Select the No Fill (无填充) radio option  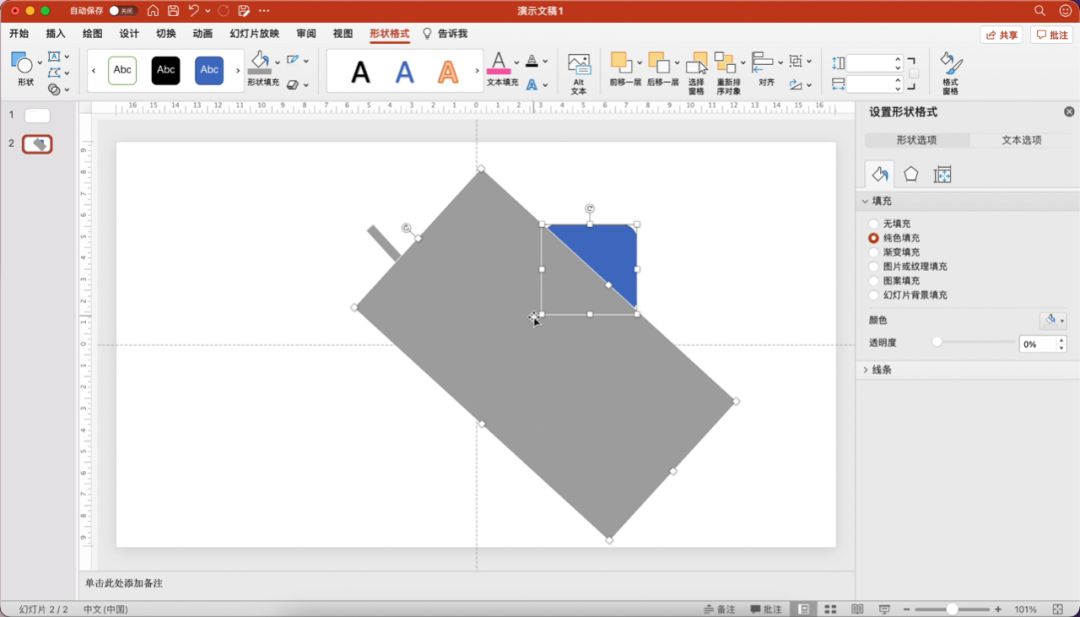point(874,224)
